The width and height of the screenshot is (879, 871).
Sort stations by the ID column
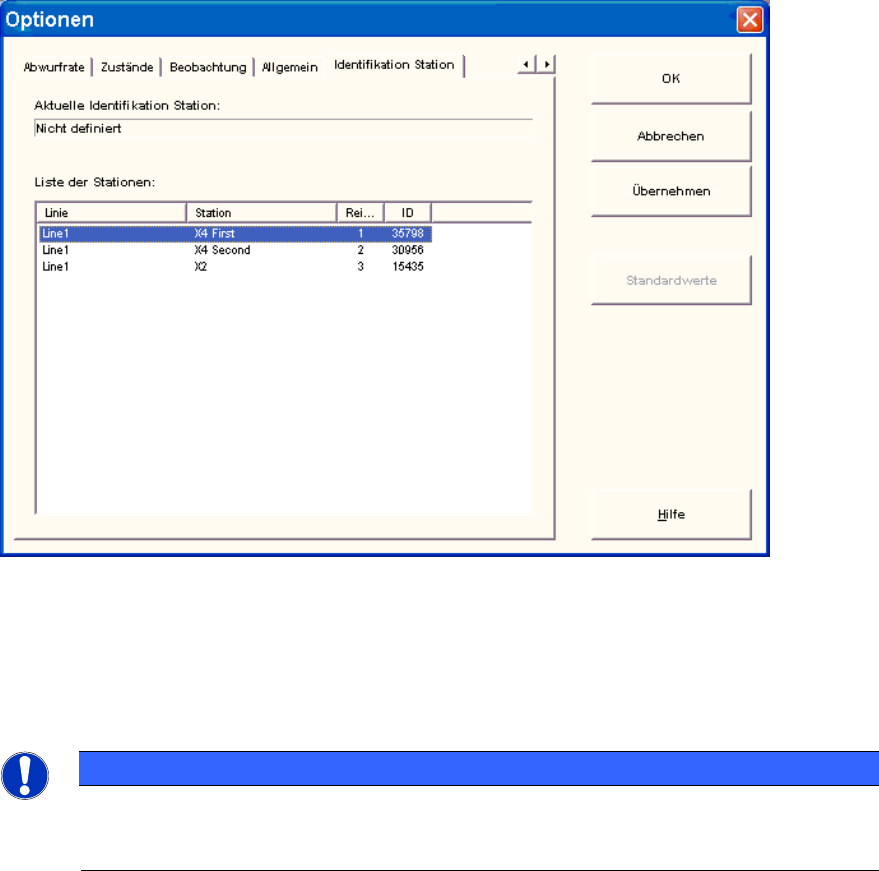(408, 213)
